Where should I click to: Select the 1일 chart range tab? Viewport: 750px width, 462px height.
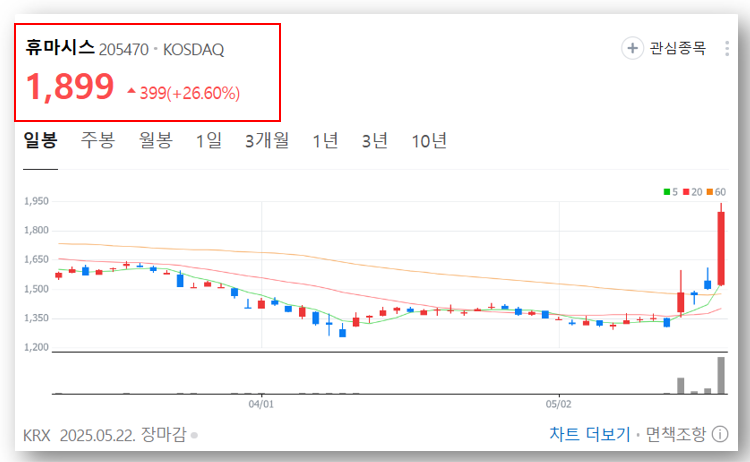pos(209,141)
